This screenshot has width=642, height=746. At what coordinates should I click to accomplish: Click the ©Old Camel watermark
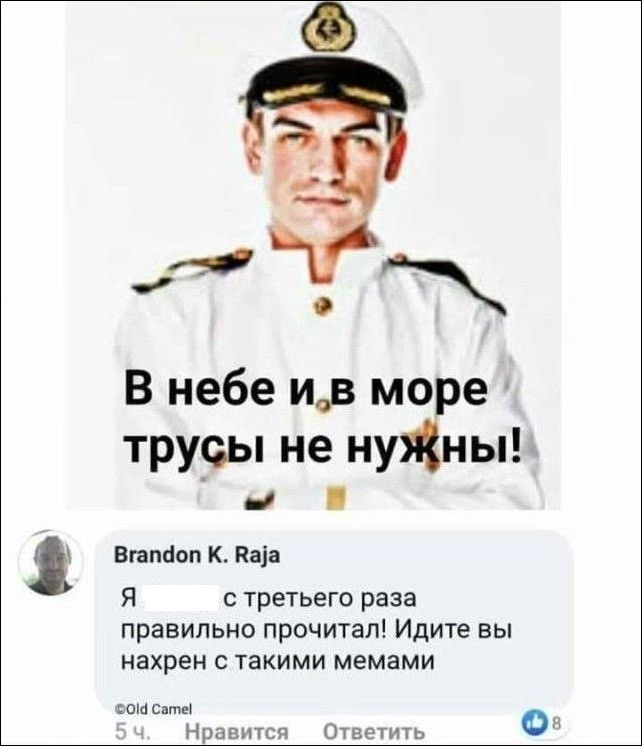pyautogui.click(x=153, y=709)
